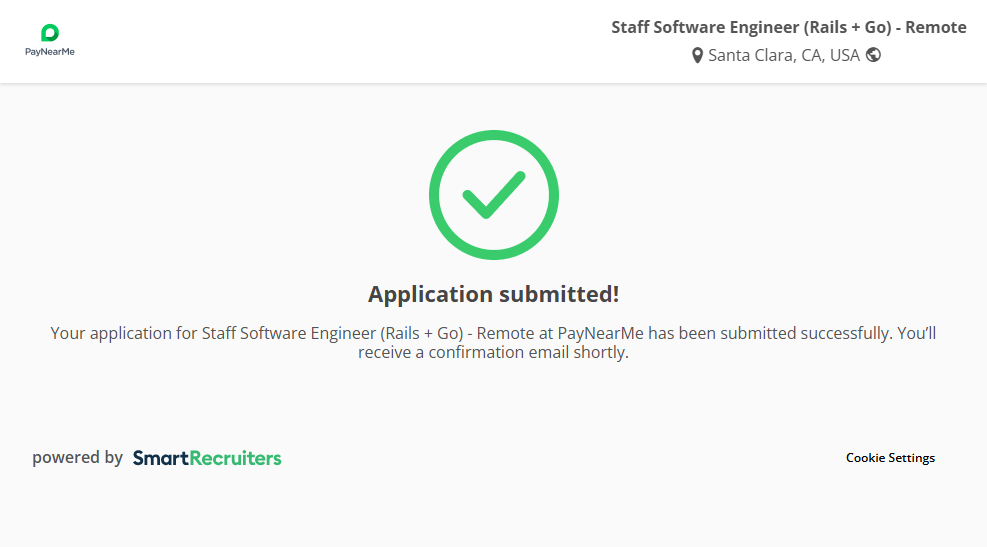987x547 pixels.
Task: Click the PayNearMe green logo icon
Action: click(x=50, y=33)
